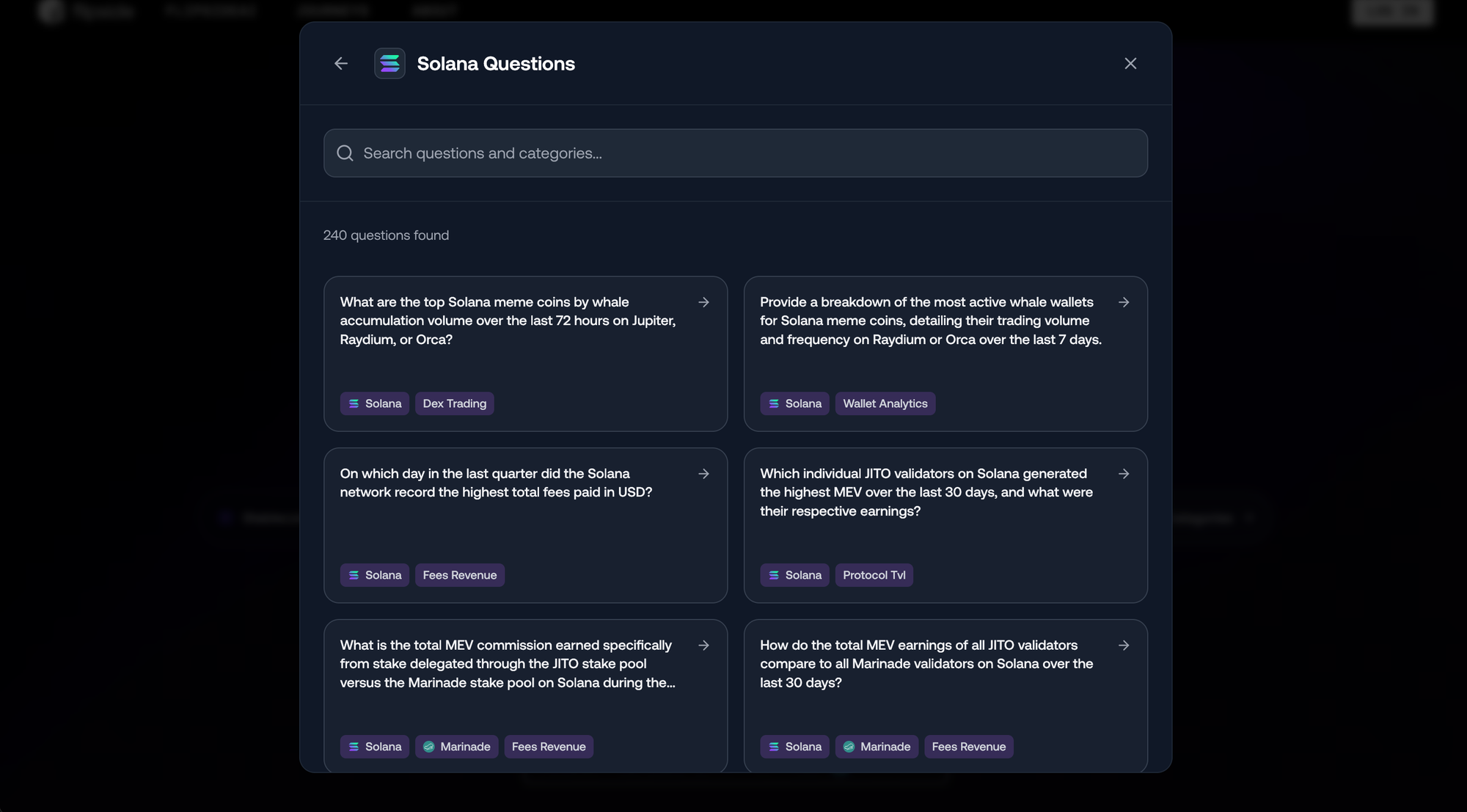Open the whale accumulation meme coins question arrow

703,302
